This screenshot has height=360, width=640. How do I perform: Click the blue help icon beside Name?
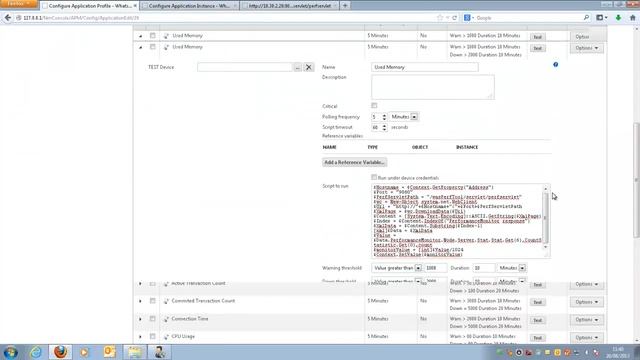pyautogui.click(x=556, y=64)
